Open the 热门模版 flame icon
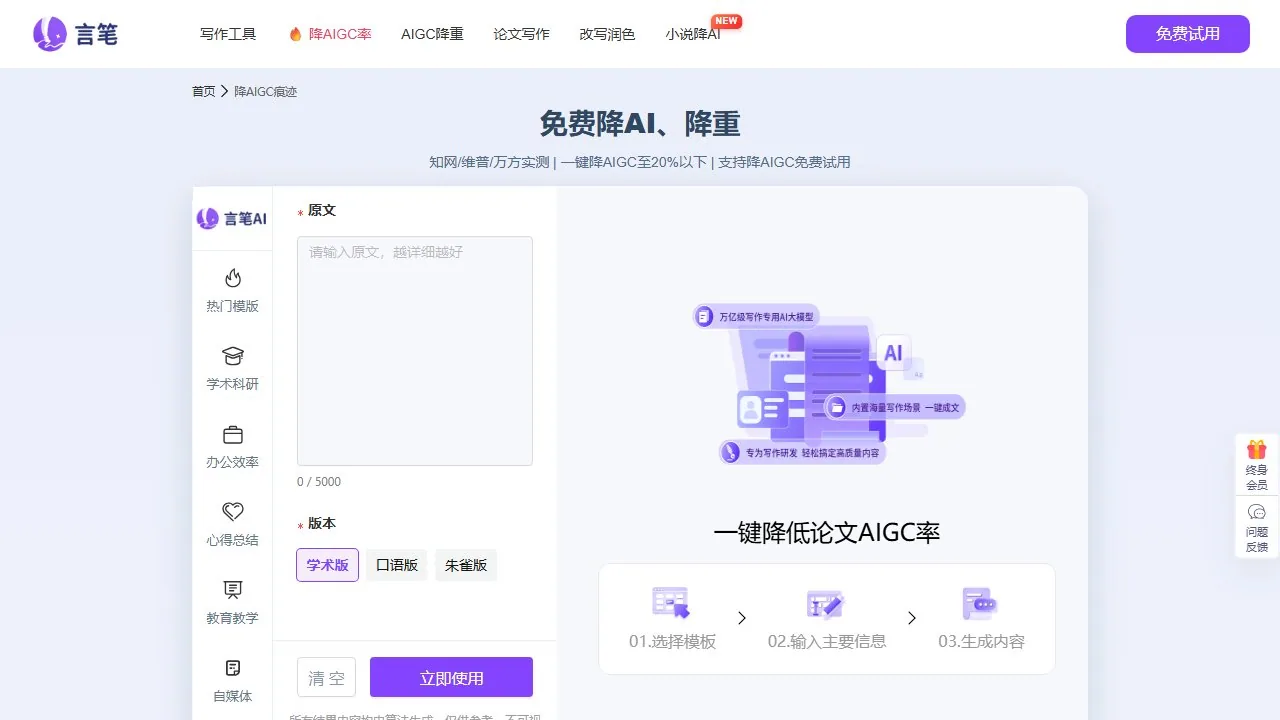1280x720 pixels. pos(232,278)
